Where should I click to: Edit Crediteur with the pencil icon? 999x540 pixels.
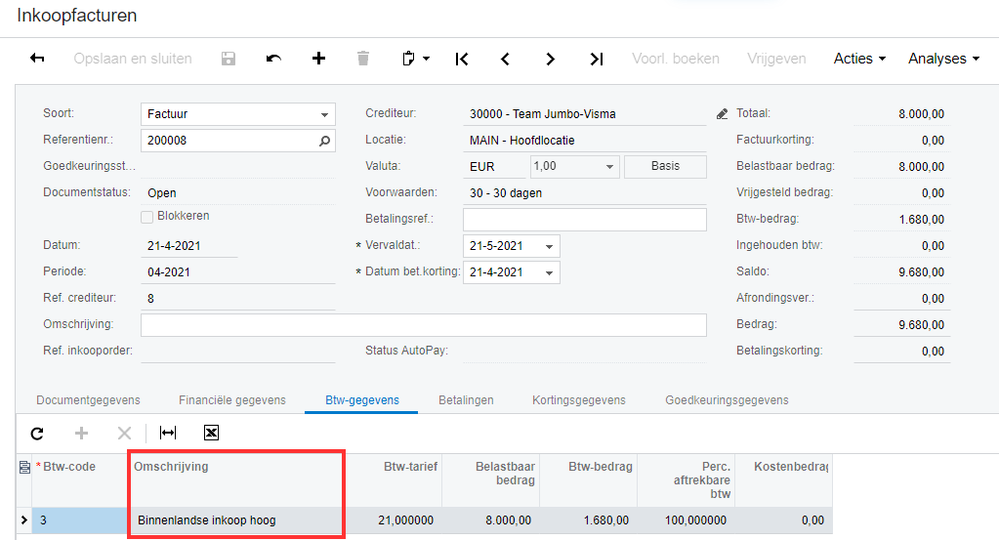click(x=722, y=114)
